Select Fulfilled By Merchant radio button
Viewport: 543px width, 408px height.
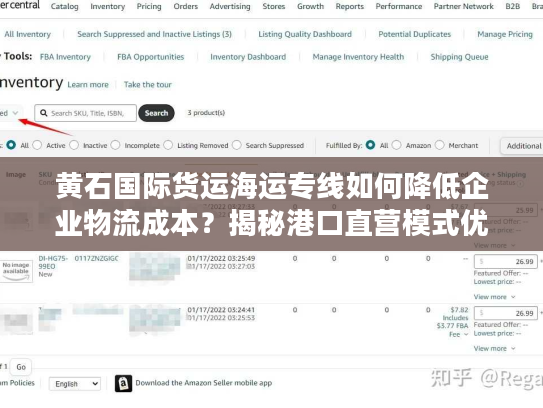pos(439,145)
